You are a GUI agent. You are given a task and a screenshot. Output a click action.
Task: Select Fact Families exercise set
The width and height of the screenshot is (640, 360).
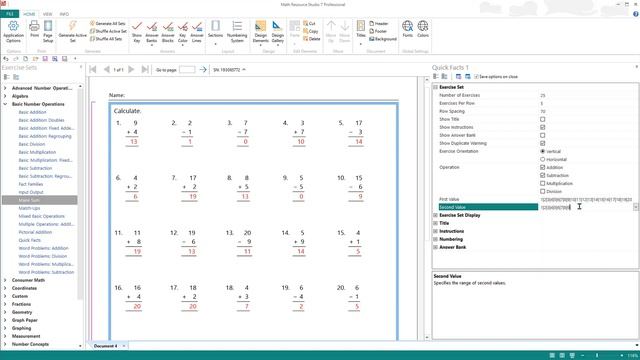point(31,184)
